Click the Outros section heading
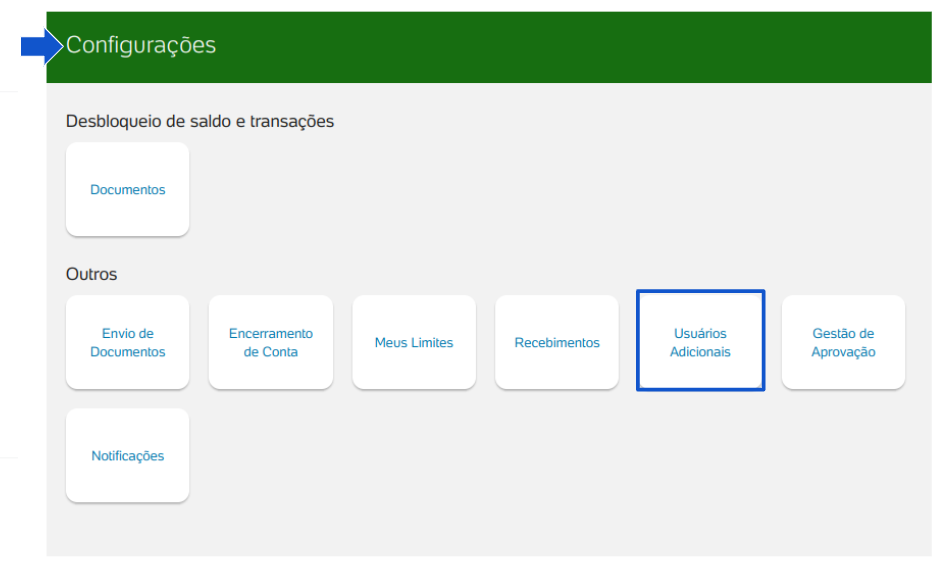 91,274
